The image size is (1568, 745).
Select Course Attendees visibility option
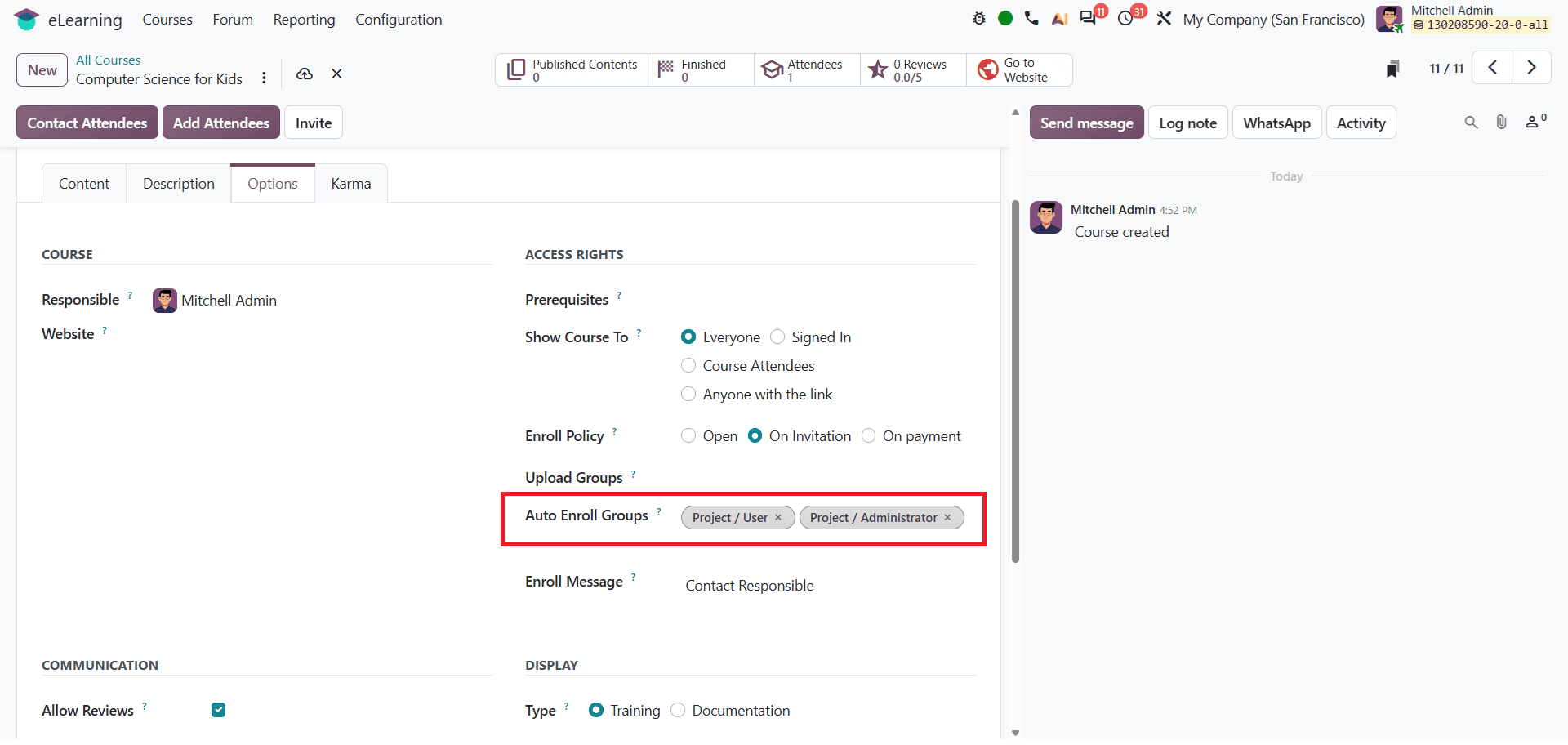tap(688, 366)
